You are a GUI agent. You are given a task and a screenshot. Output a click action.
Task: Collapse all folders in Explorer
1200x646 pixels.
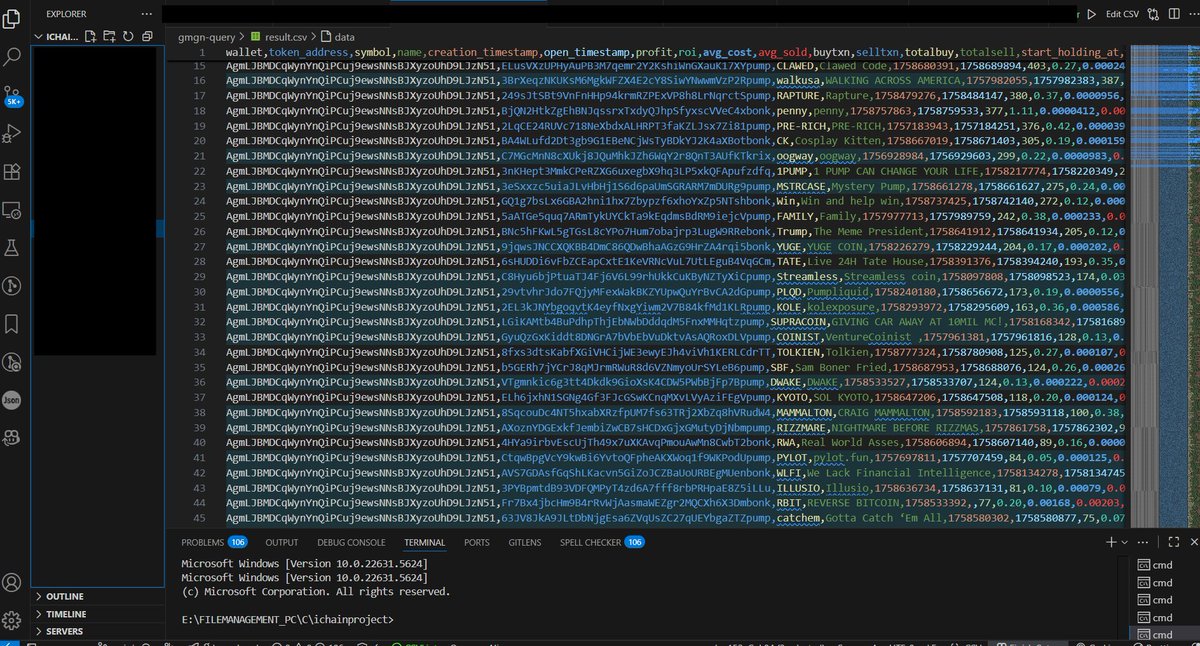[x=147, y=37]
